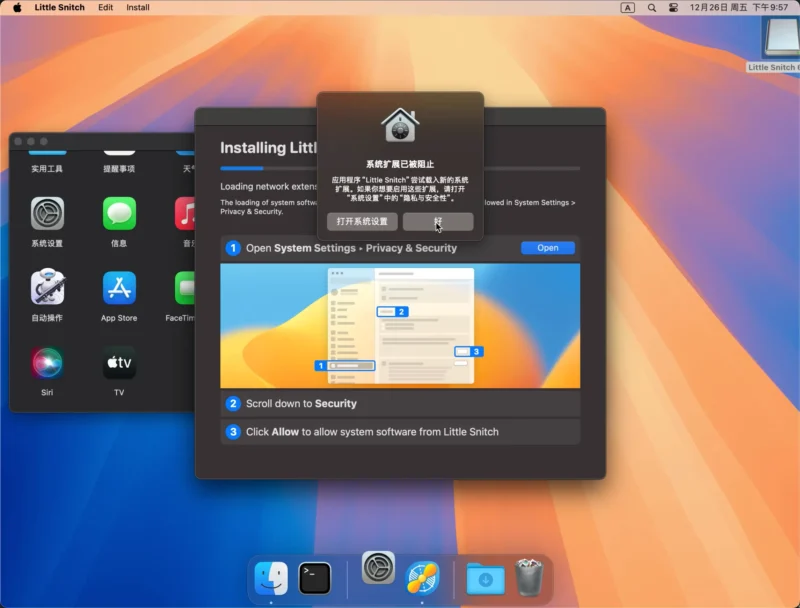800x608 pixels.
Task: Open the Apple TV app icon
Action: tap(119, 362)
